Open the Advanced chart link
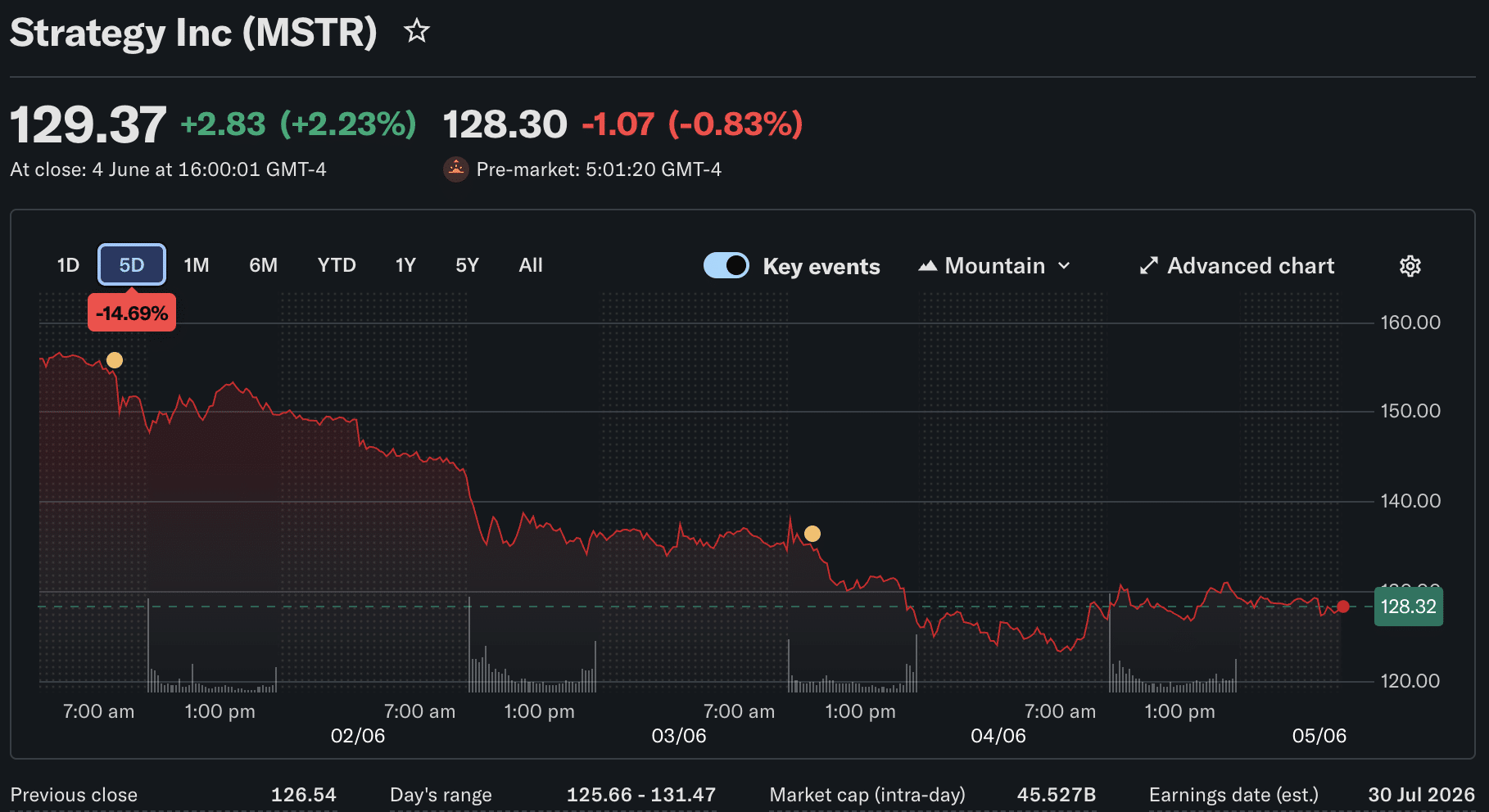 tap(1237, 266)
